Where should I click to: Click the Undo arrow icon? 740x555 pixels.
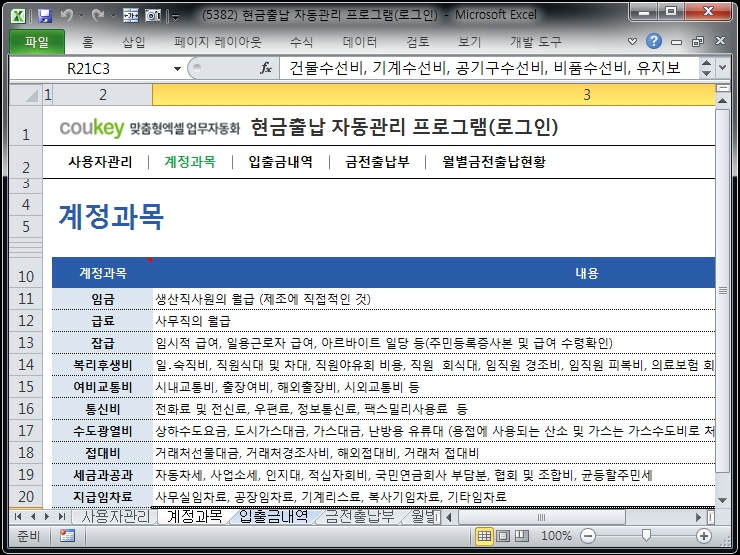tap(67, 16)
